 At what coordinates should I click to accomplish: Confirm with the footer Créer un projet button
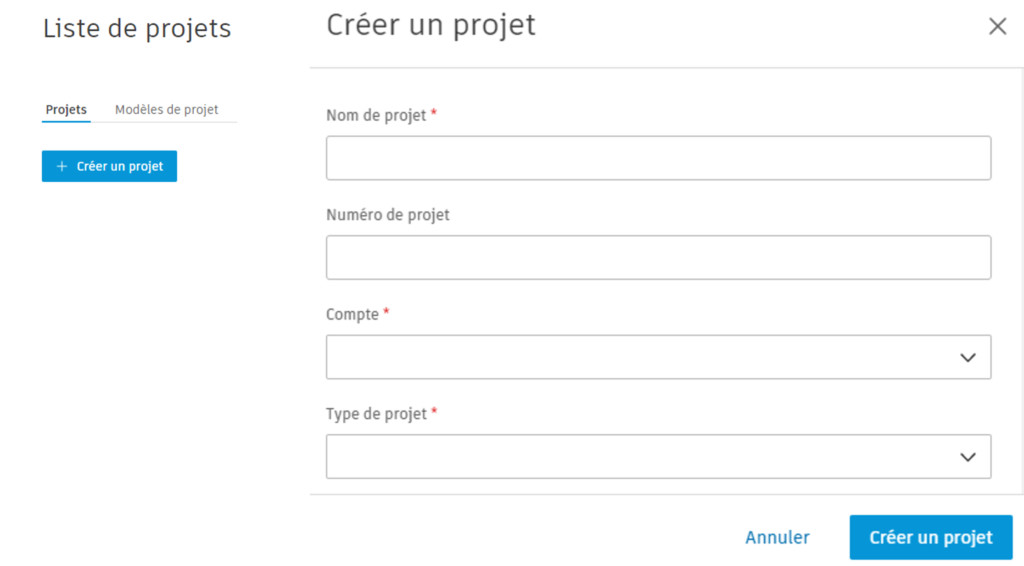[930, 538]
